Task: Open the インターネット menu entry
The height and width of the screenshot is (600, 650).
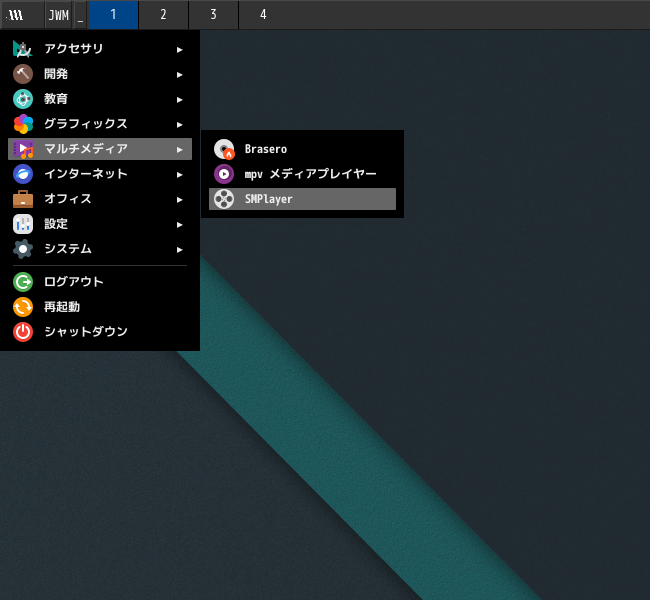Action: (x=100, y=174)
